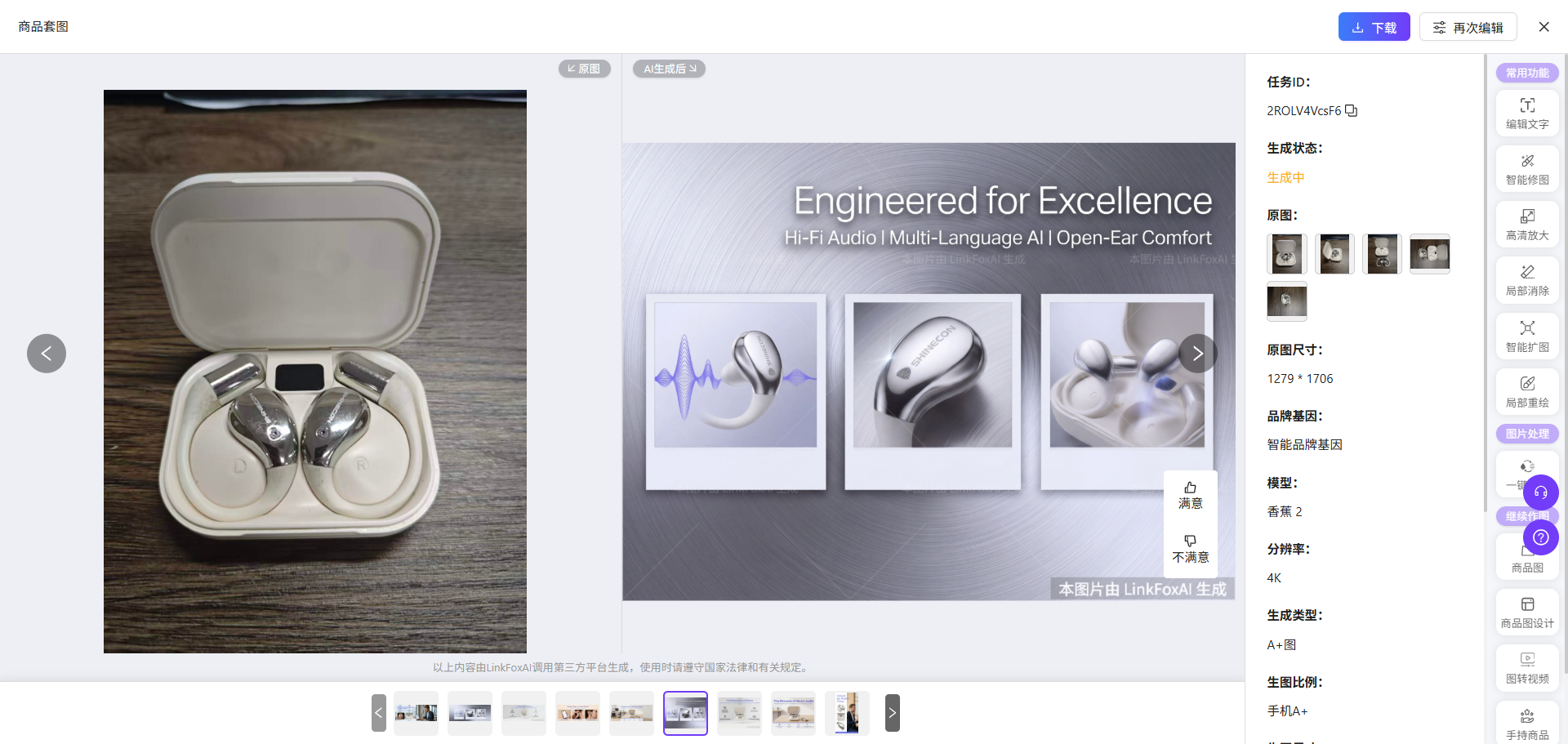Launch the 图转视频 image-to-video tool
Screen dimensions: 1568x744
[x=1526, y=668]
